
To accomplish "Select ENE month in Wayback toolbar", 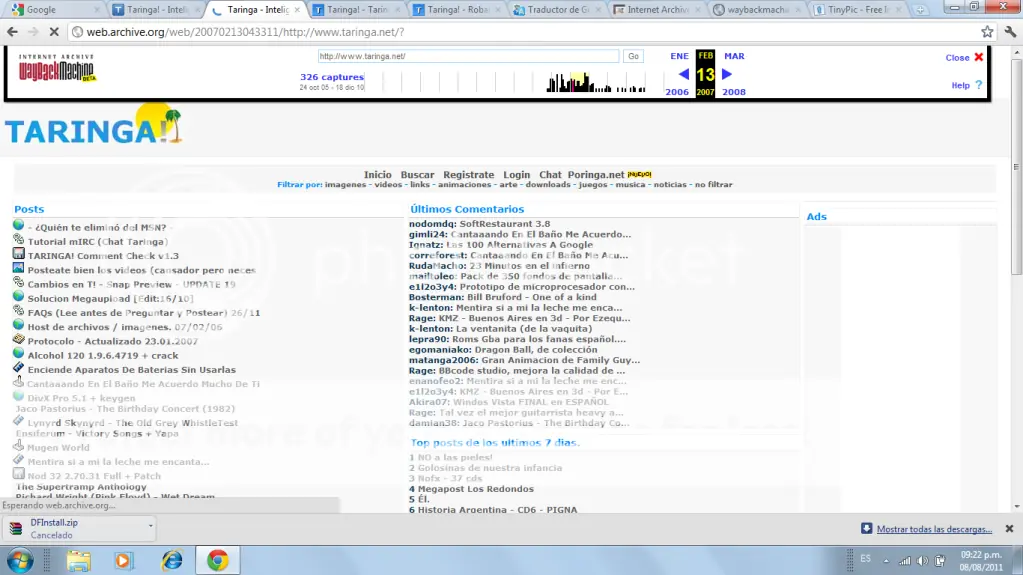I will (x=679, y=56).
